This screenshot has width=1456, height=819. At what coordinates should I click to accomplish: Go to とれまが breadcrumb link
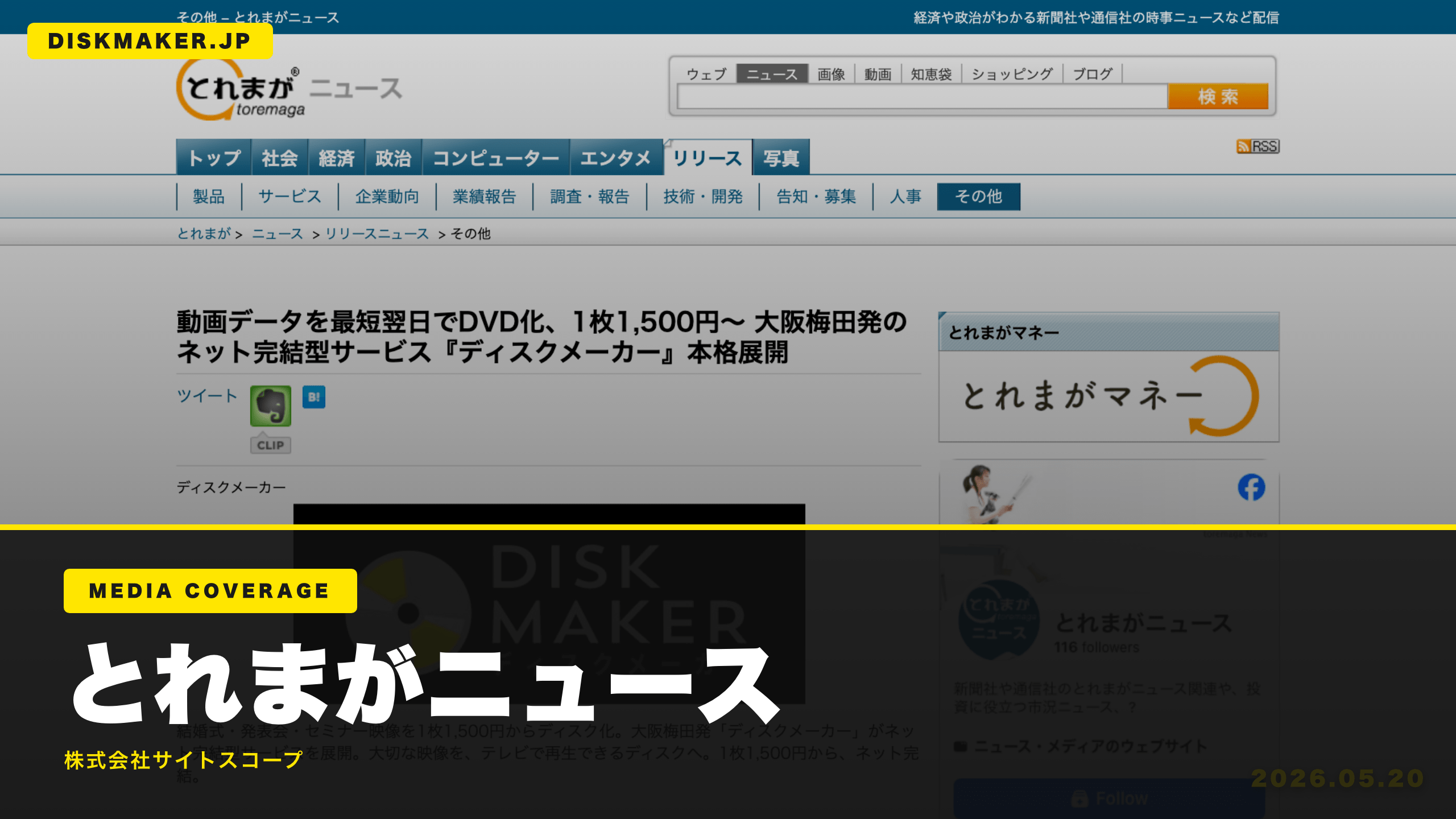[204, 233]
